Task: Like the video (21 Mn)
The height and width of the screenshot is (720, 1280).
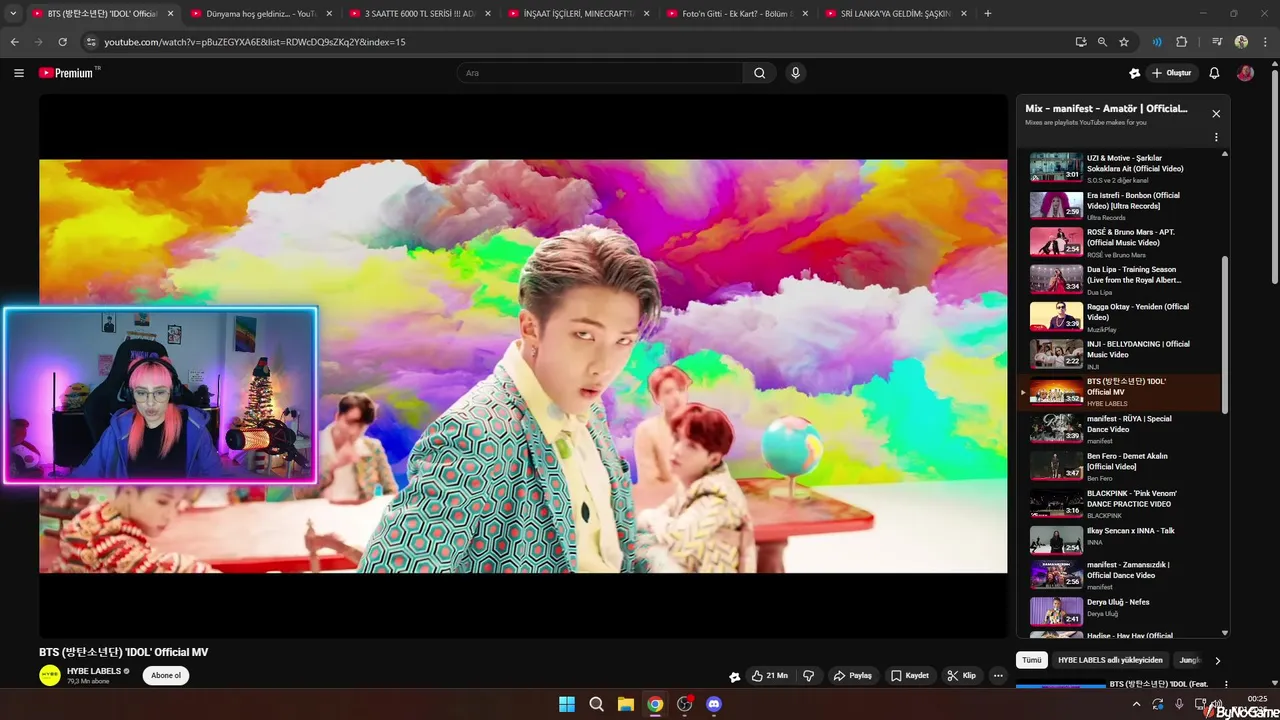Action: 769,676
